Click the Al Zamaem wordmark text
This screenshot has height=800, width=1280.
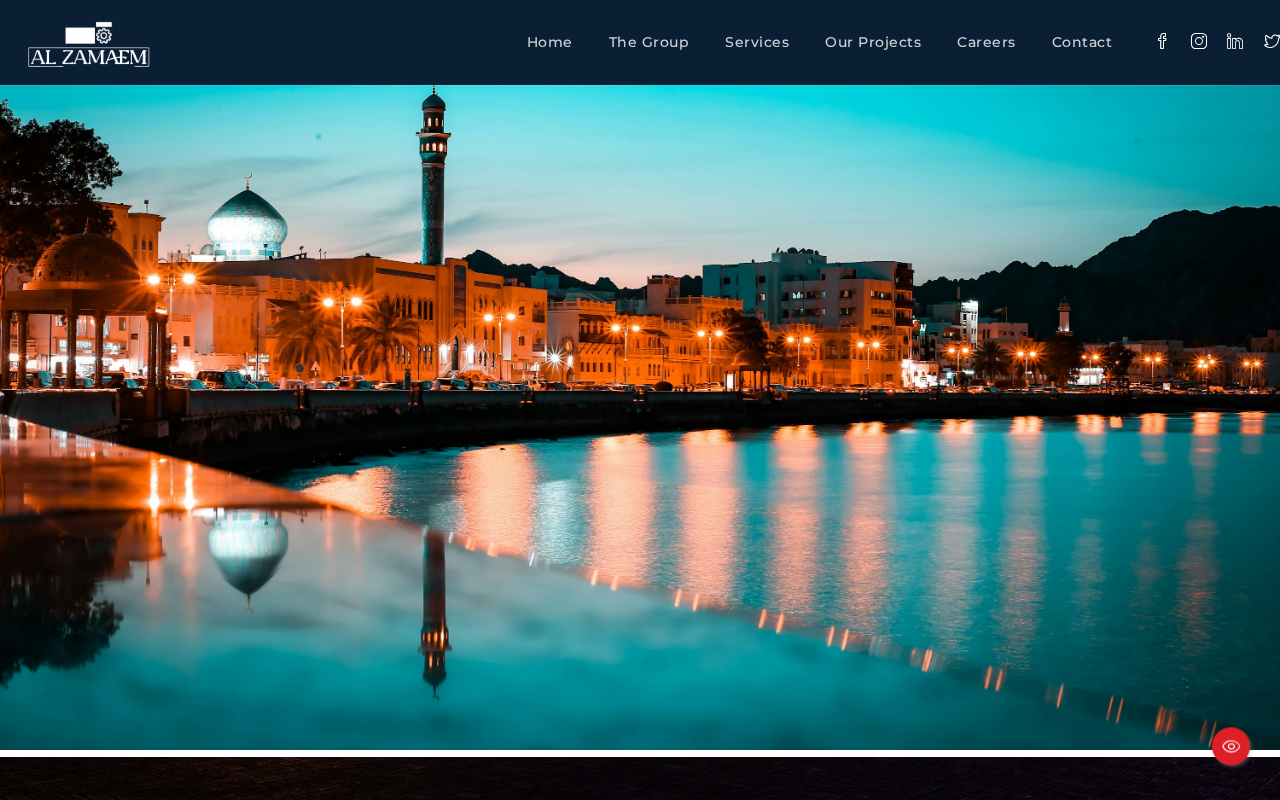coord(89,57)
